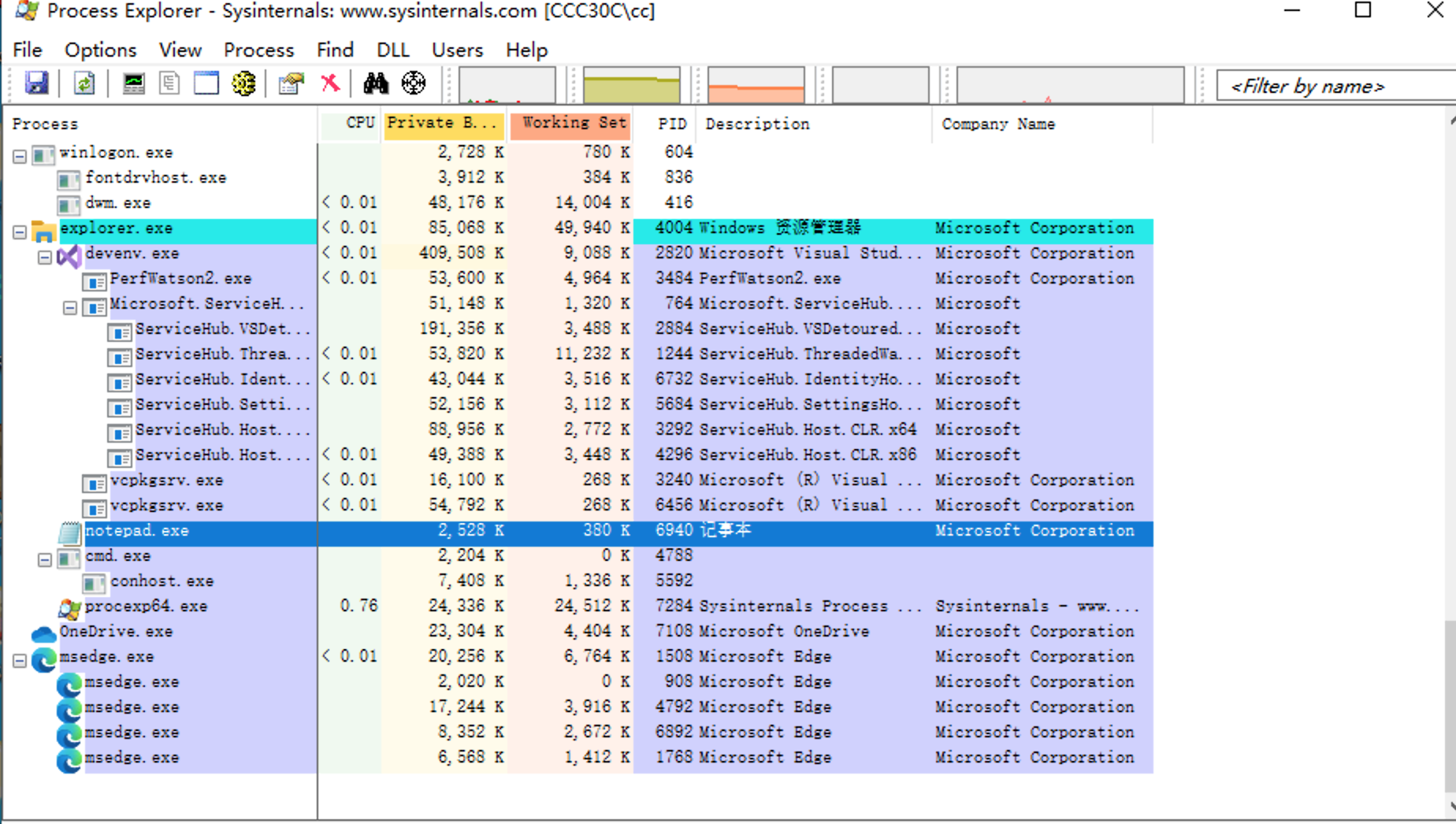Click the Edge icon for msedge.exe PID 4792
Viewport: 1456px width, 824px height.
(x=69, y=708)
